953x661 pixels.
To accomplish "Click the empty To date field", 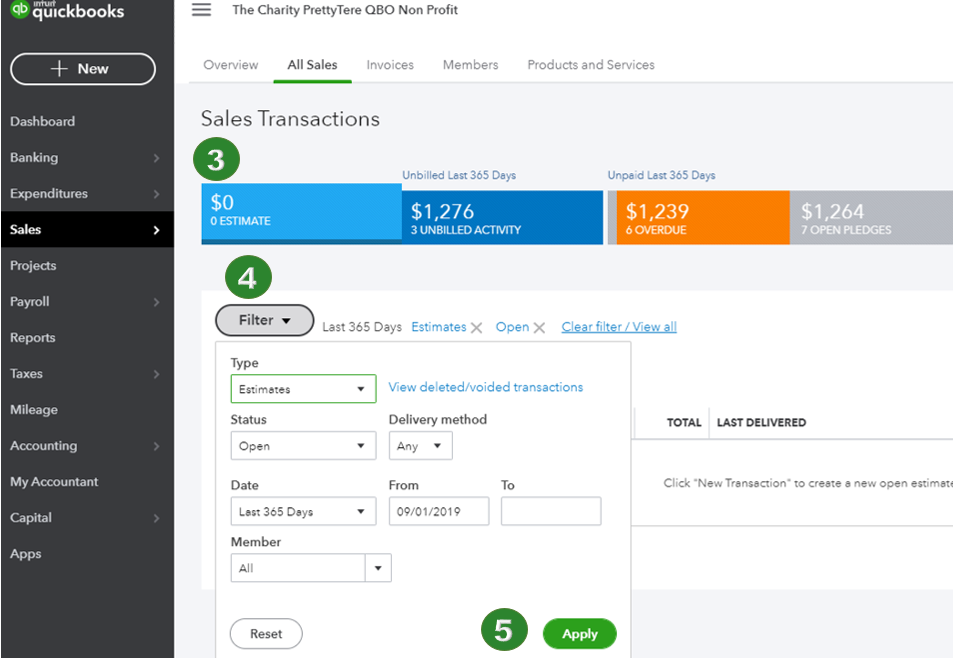I will (551, 512).
